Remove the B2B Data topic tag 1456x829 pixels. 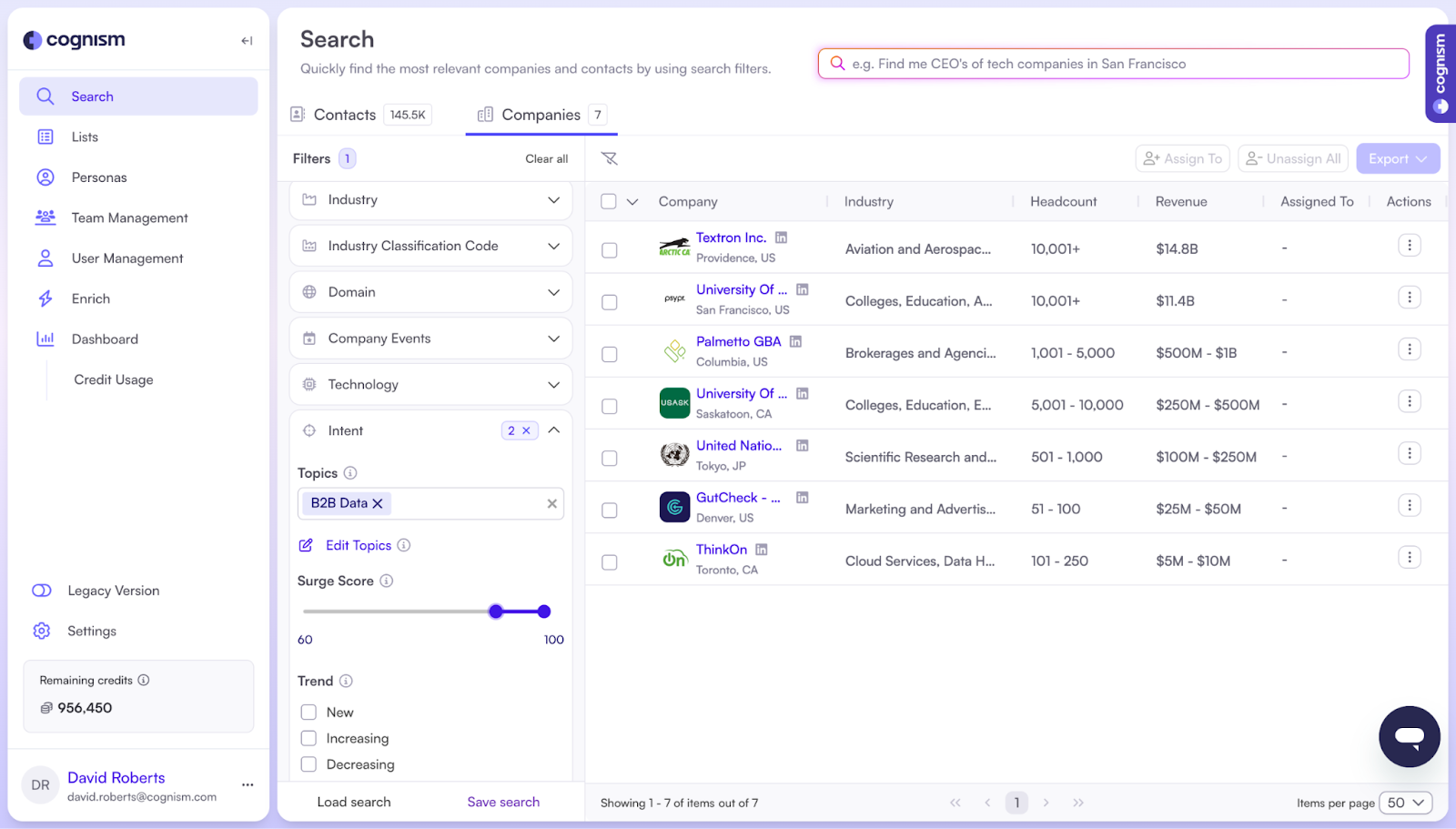point(378,503)
